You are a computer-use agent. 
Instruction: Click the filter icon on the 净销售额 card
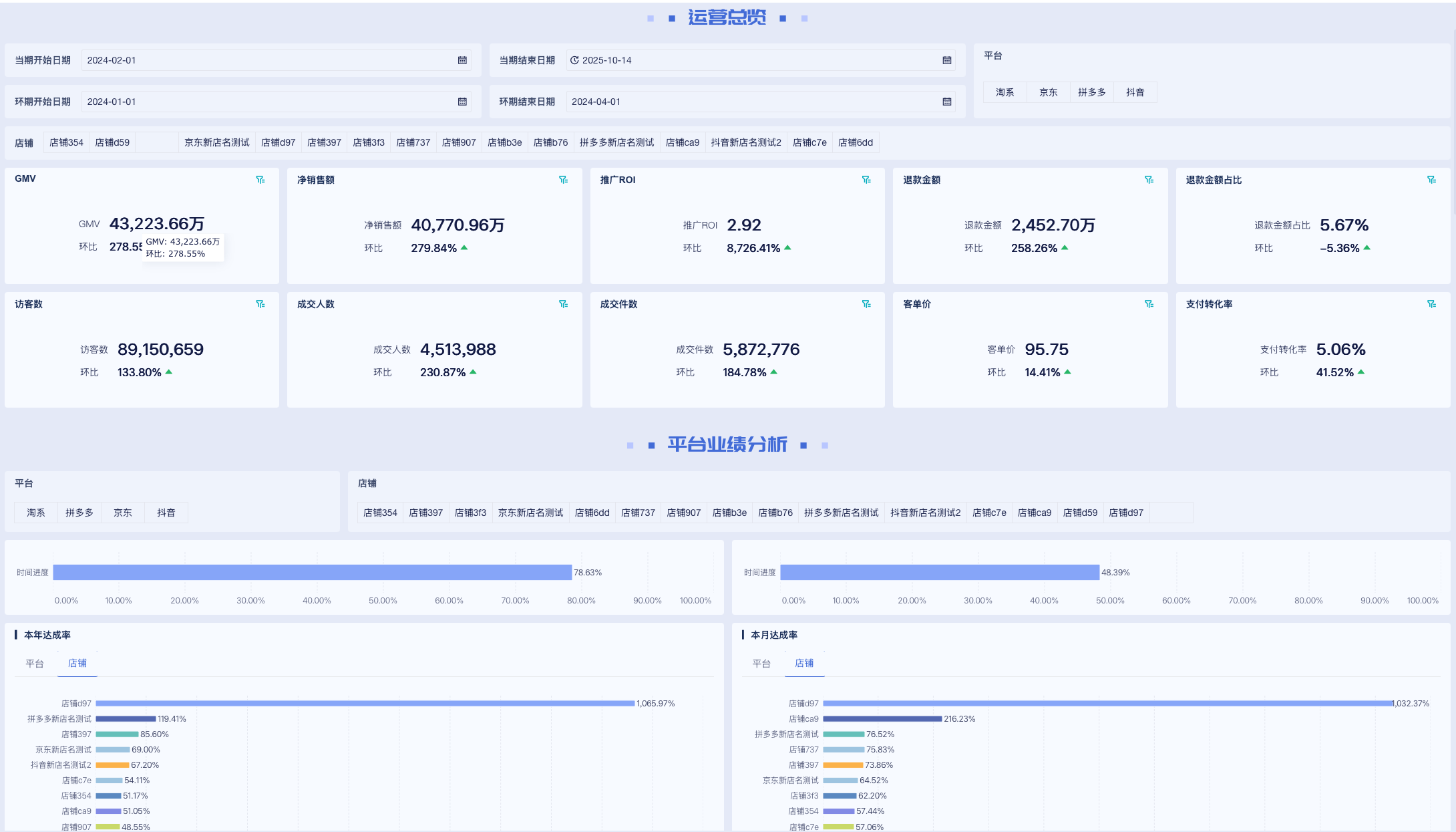(563, 180)
